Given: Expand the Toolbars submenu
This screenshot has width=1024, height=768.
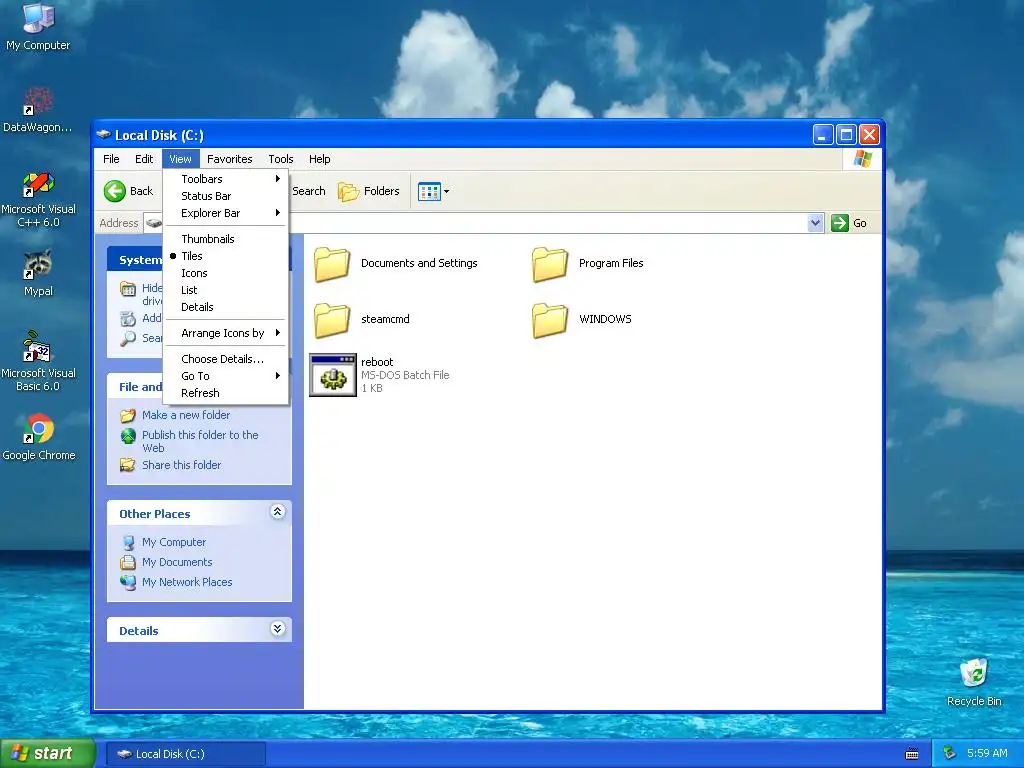Looking at the screenshot, I should click(x=225, y=179).
